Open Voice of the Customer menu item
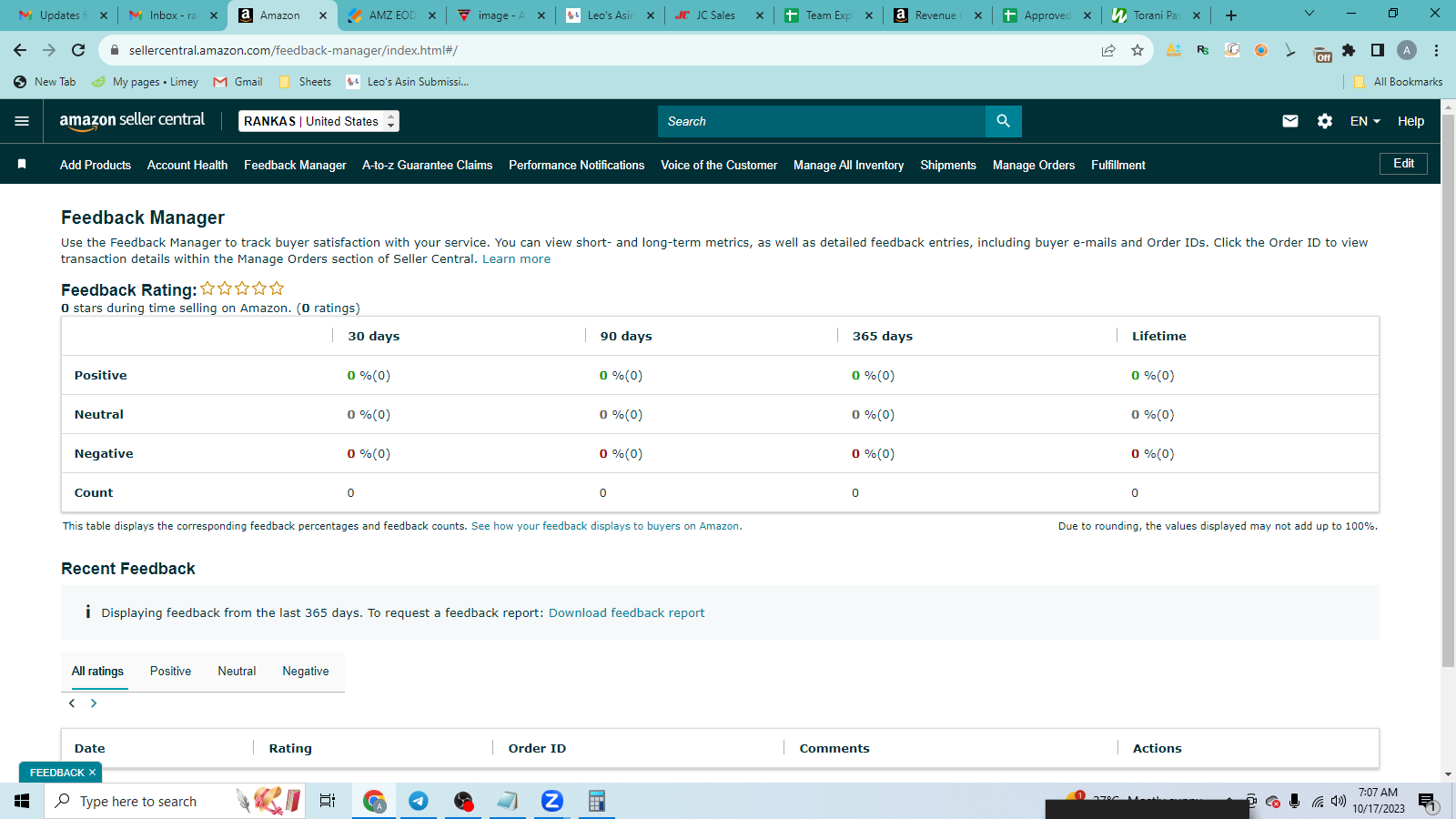The height and width of the screenshot is (819, 1456). (719, 165)
